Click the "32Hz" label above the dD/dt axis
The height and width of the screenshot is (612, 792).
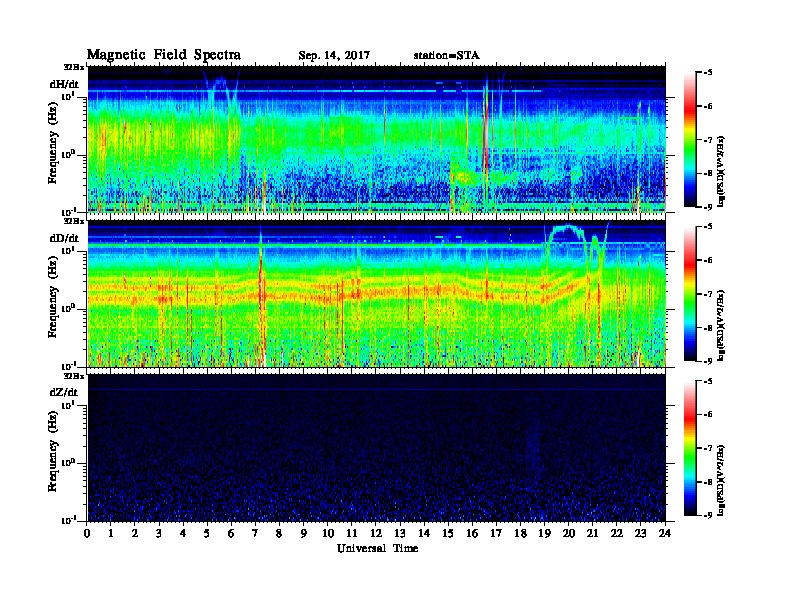coord(74,221)
